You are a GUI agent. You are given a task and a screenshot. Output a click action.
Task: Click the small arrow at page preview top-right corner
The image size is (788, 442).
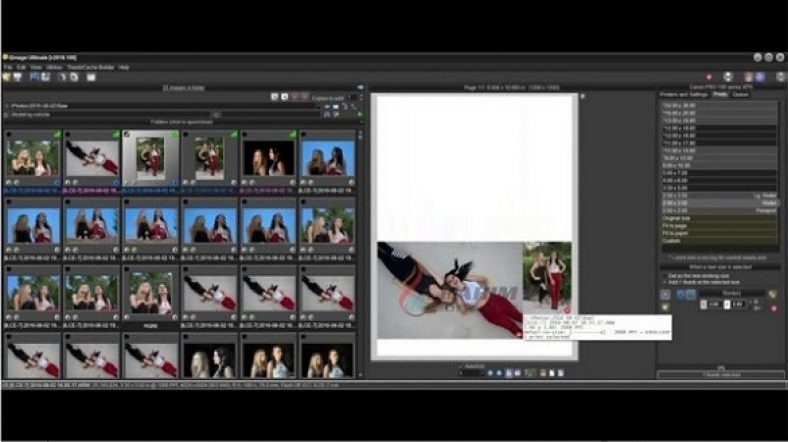pyautogui.click(x=582, y=96)
